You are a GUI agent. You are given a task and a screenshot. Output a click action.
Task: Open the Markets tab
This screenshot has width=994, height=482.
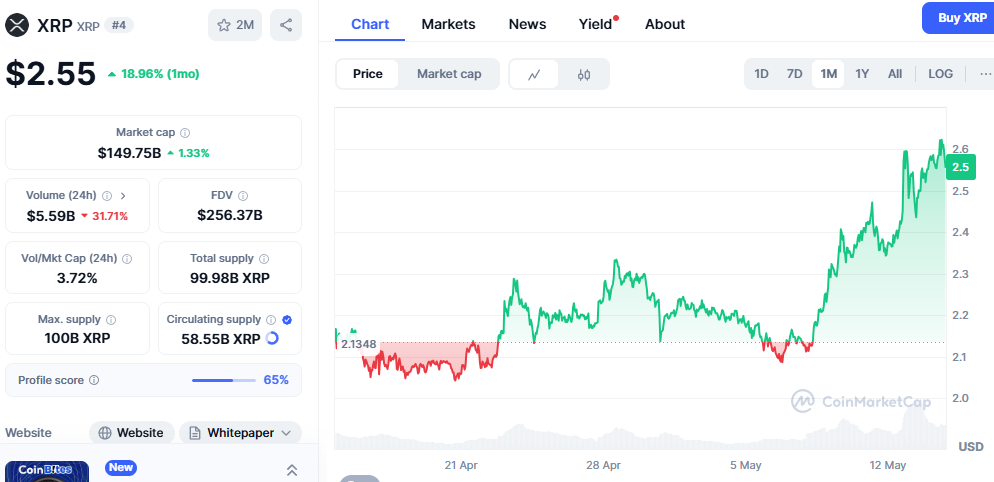448,25
